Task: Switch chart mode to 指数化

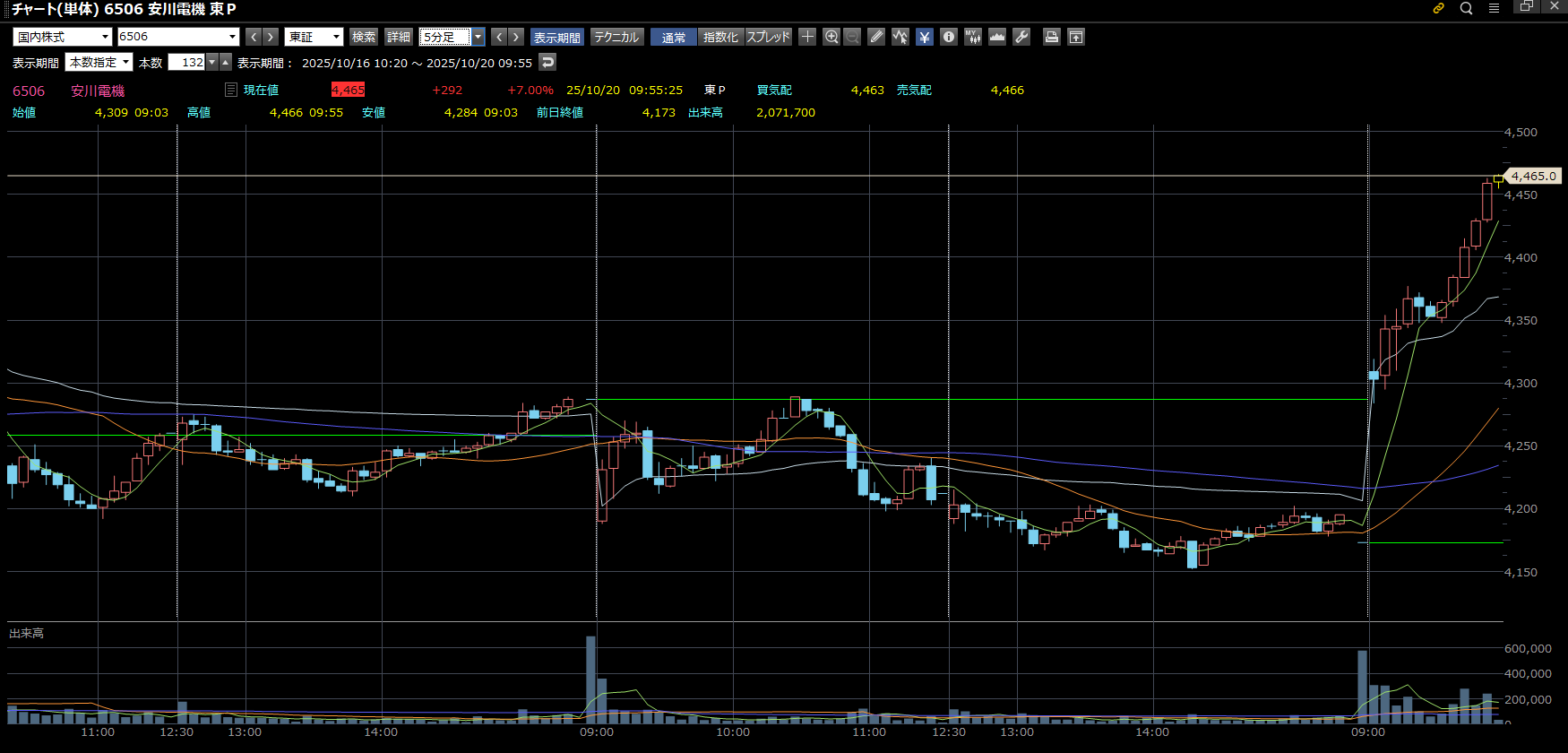Action: click(720, 37)
